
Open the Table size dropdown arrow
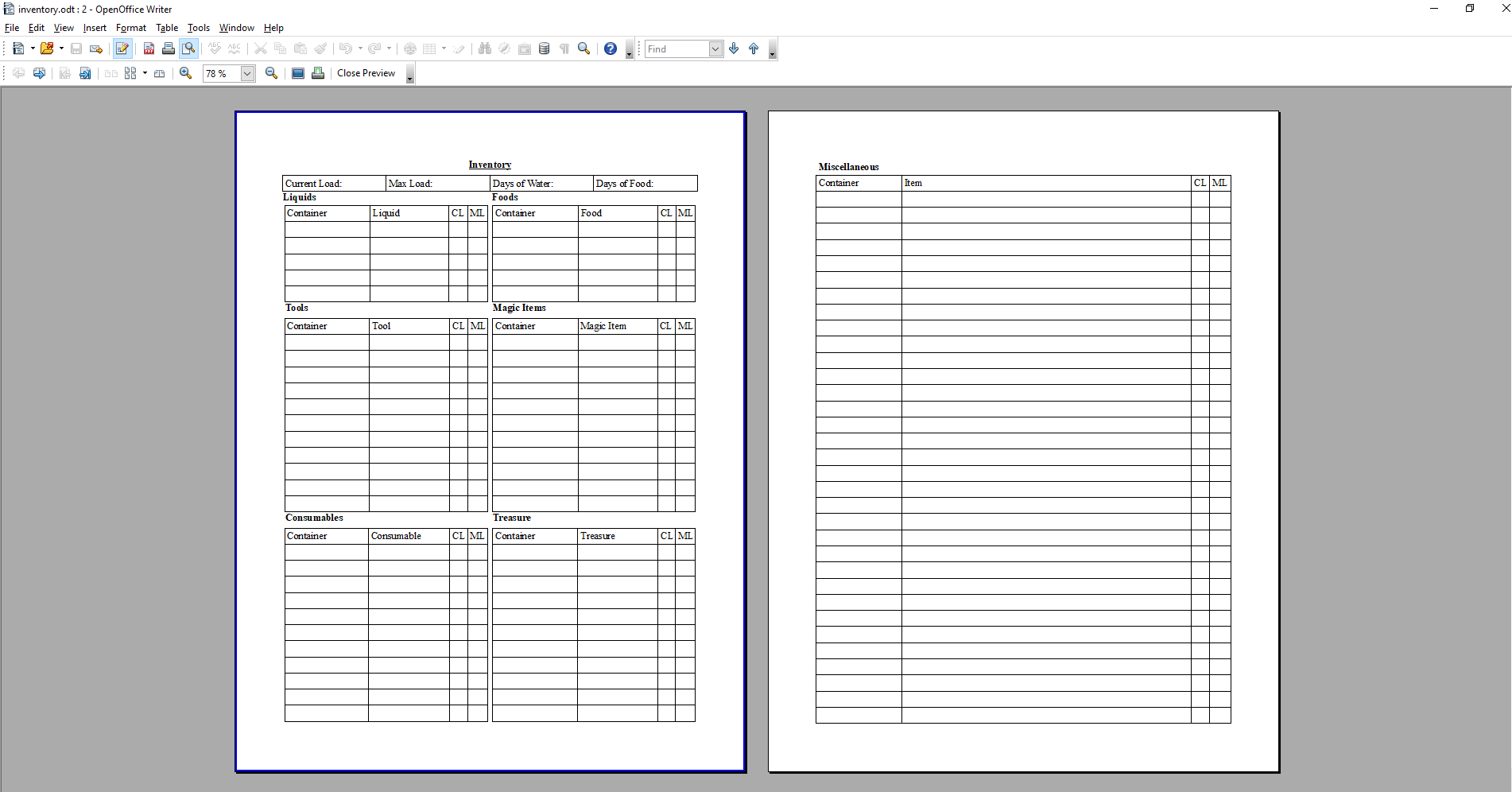point(444,49)
